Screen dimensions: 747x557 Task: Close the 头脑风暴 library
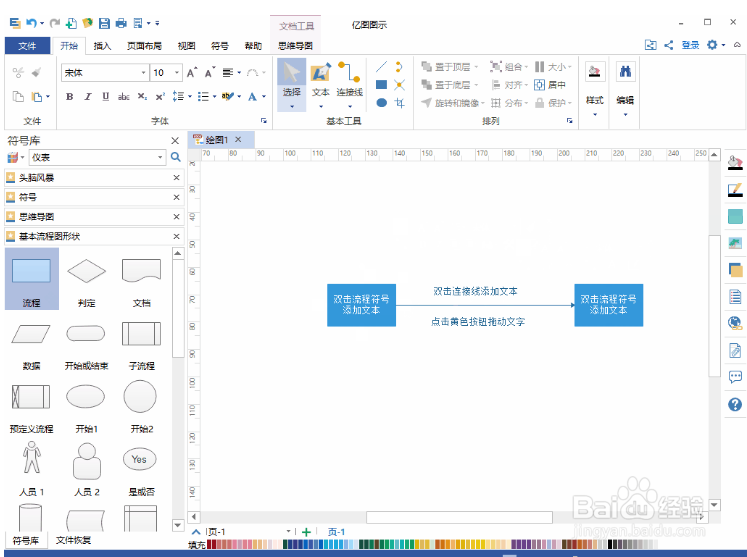tap(176, 177)
